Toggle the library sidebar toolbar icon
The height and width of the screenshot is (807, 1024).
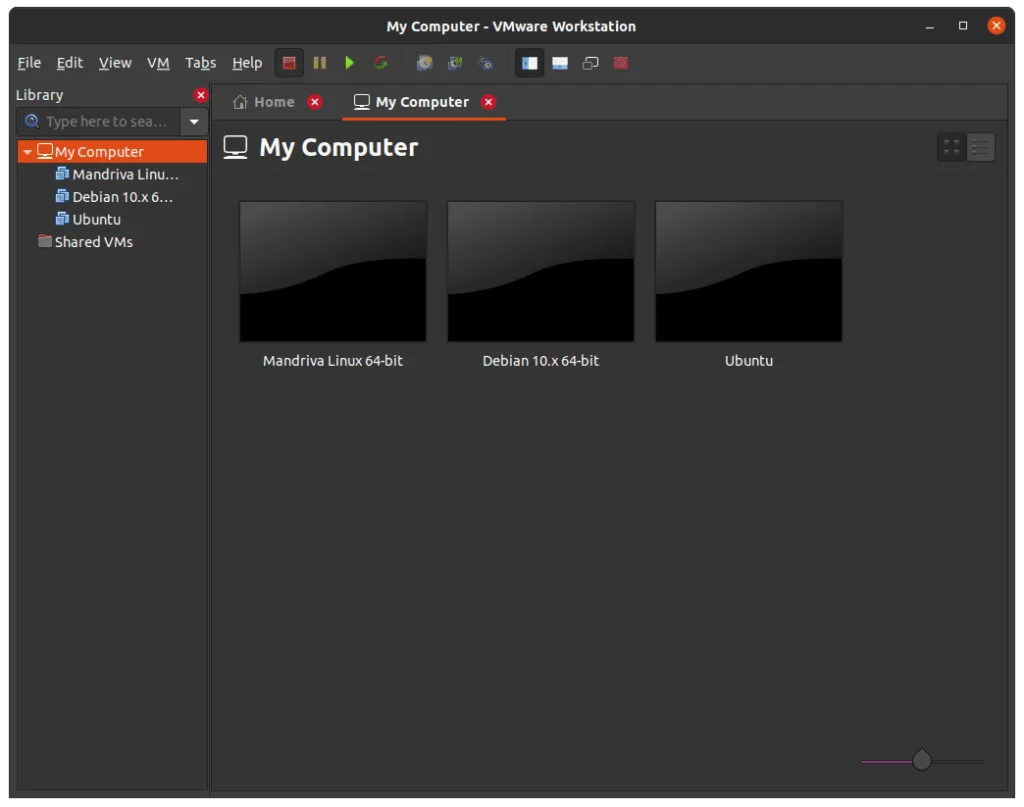(530, 63)
